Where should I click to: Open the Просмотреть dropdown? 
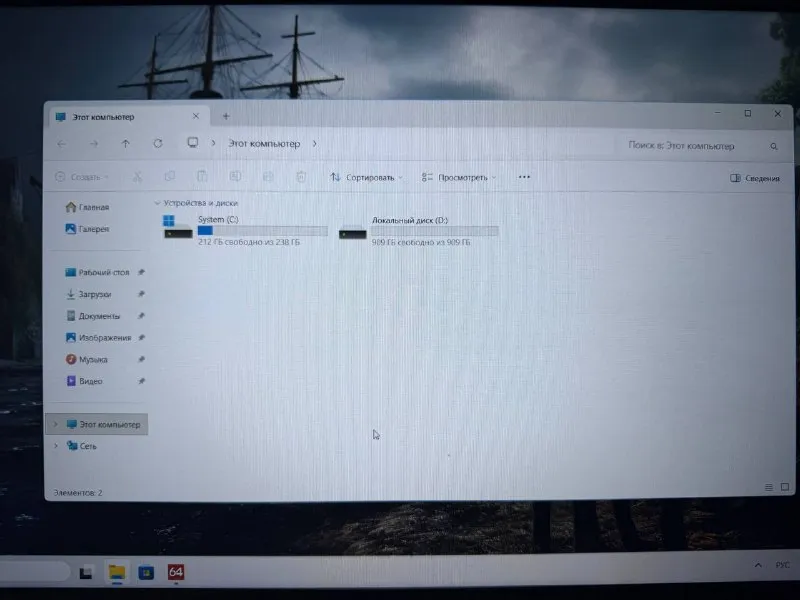pos(459,177)
